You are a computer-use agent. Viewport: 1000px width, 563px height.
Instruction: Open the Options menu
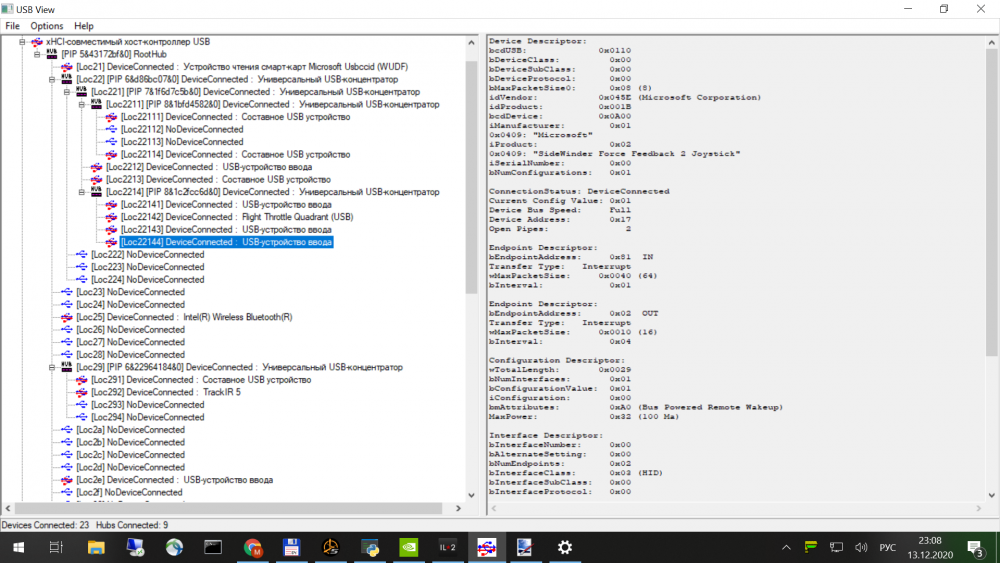(47, 26)
